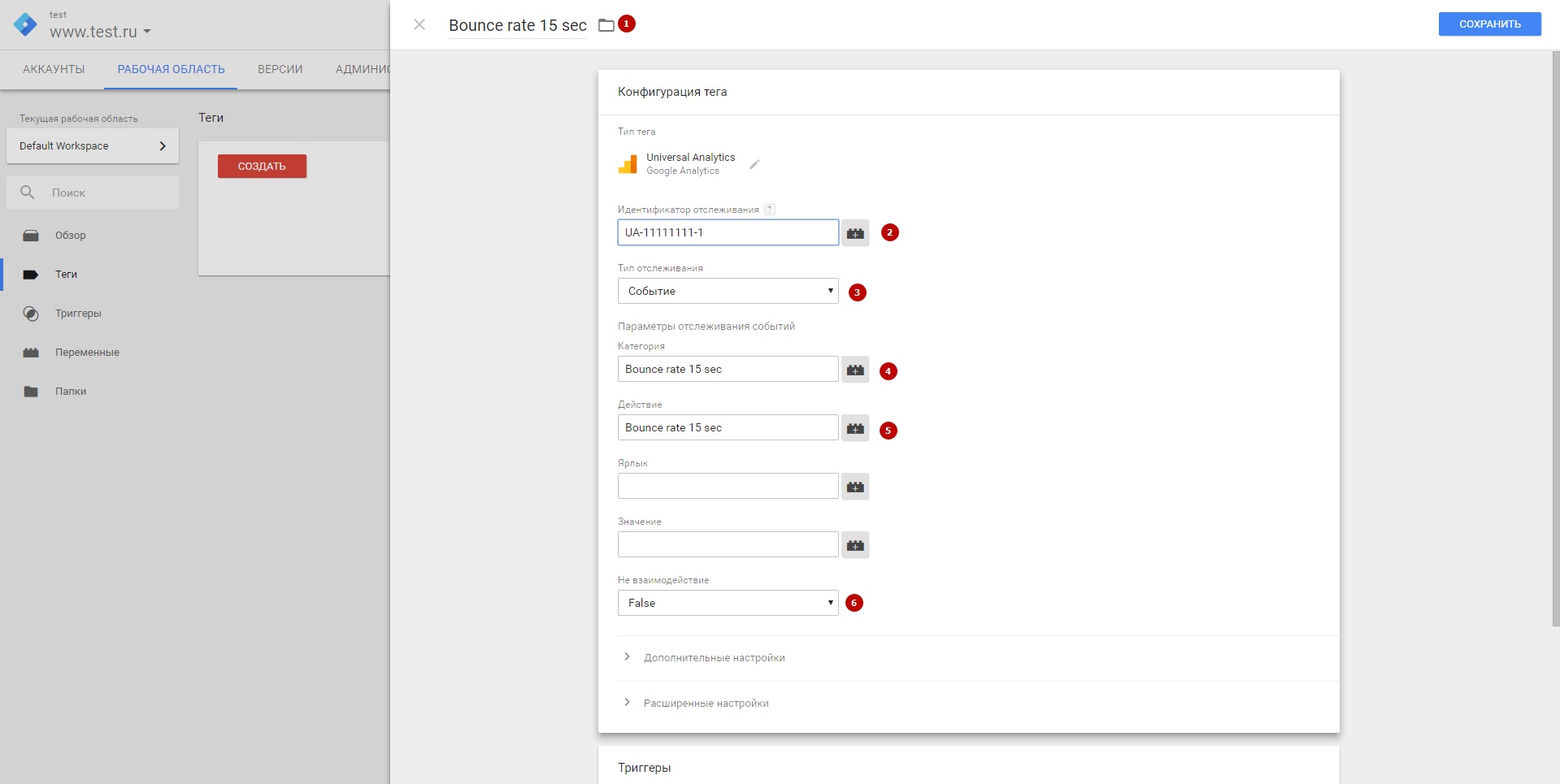Switch to ВЕРСИИ tab
Image resolution: width=1560 pixels, height=784 pixels.
pyautogui.click(x=280, y=69)
